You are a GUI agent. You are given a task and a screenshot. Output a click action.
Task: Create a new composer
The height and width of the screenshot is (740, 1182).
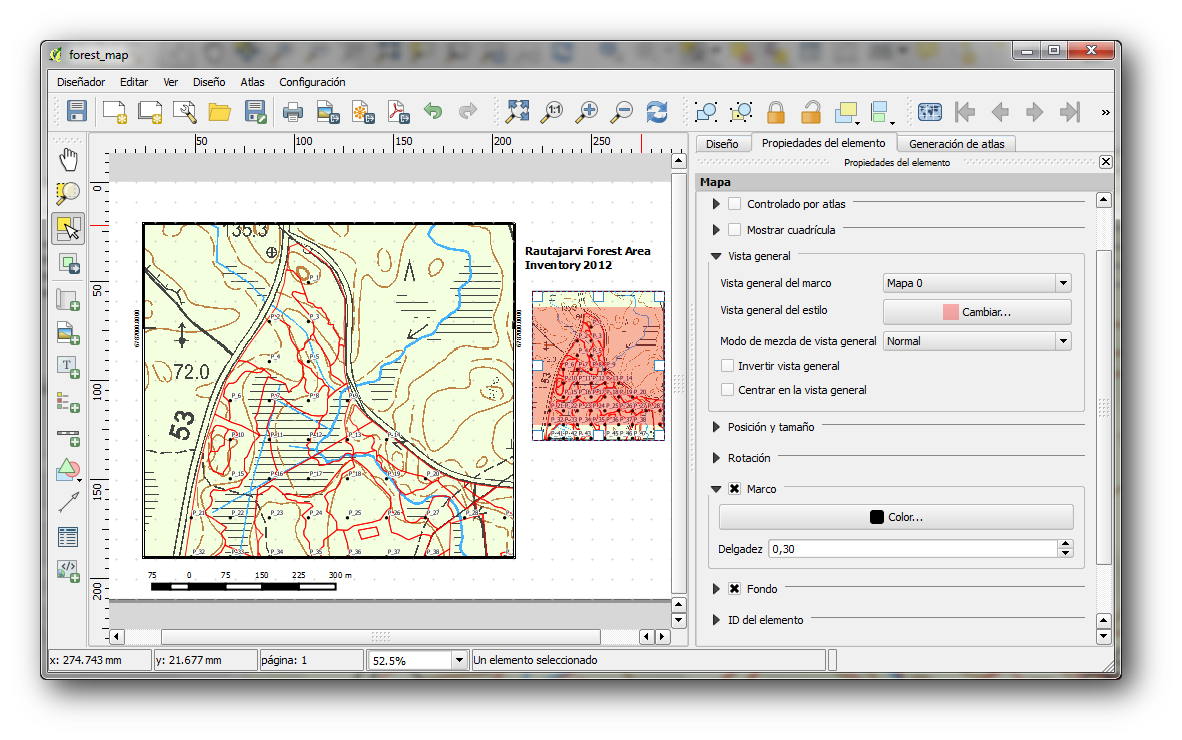(115, 112)
